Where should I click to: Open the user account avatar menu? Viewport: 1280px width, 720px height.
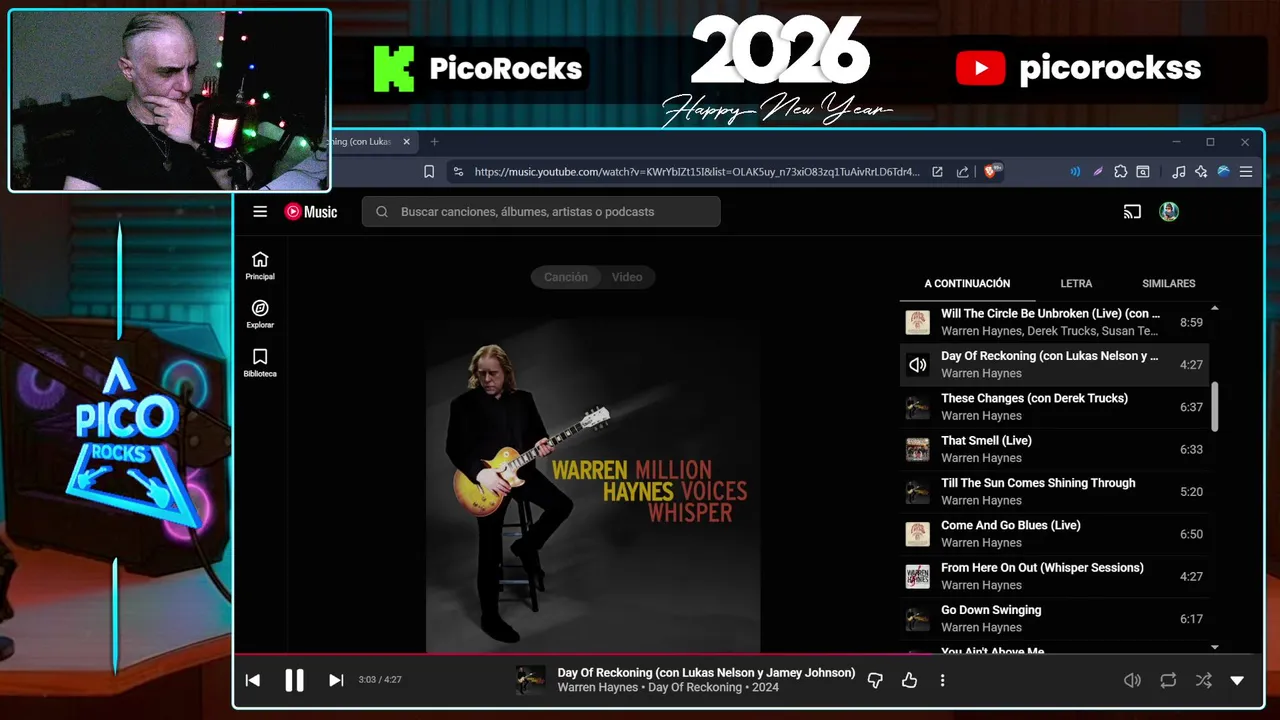tap(1169, 211)
